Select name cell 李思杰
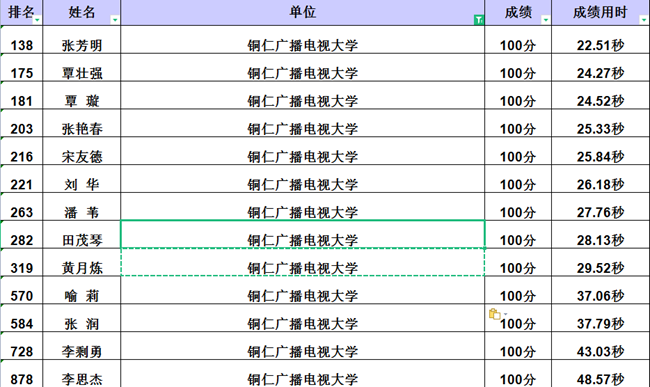Viewport: 650px width, 387px height. coord(82,373)
